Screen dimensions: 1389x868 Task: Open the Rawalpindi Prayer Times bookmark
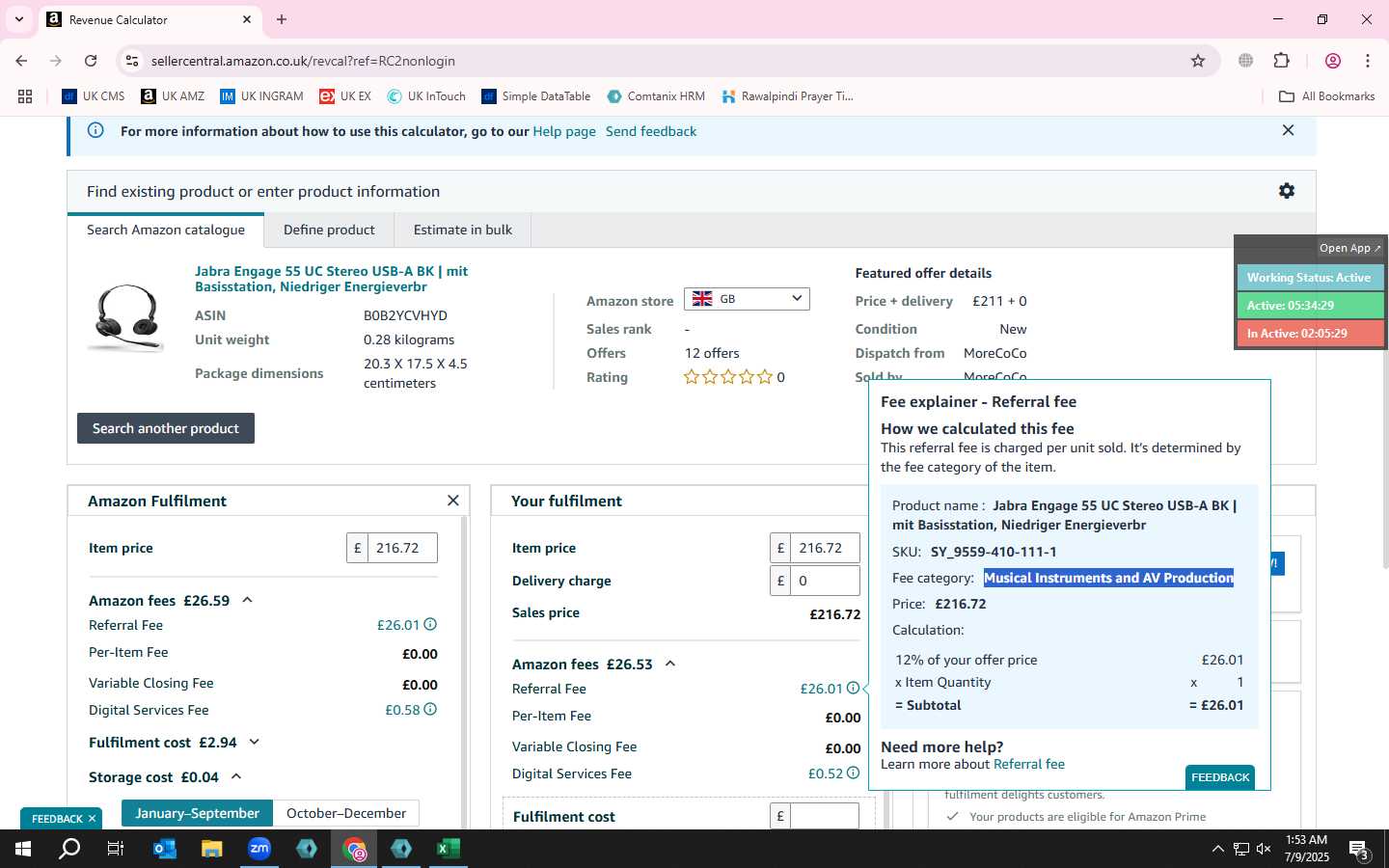(787, 96)
